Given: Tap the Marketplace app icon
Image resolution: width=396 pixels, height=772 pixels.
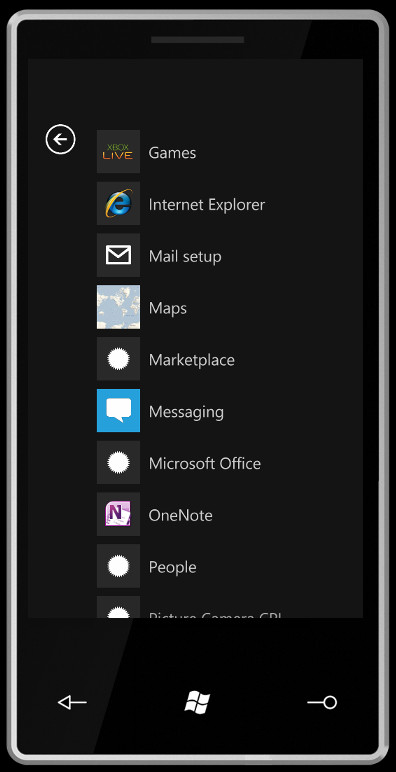Looking at the screenshot, I should click(118, 359).
